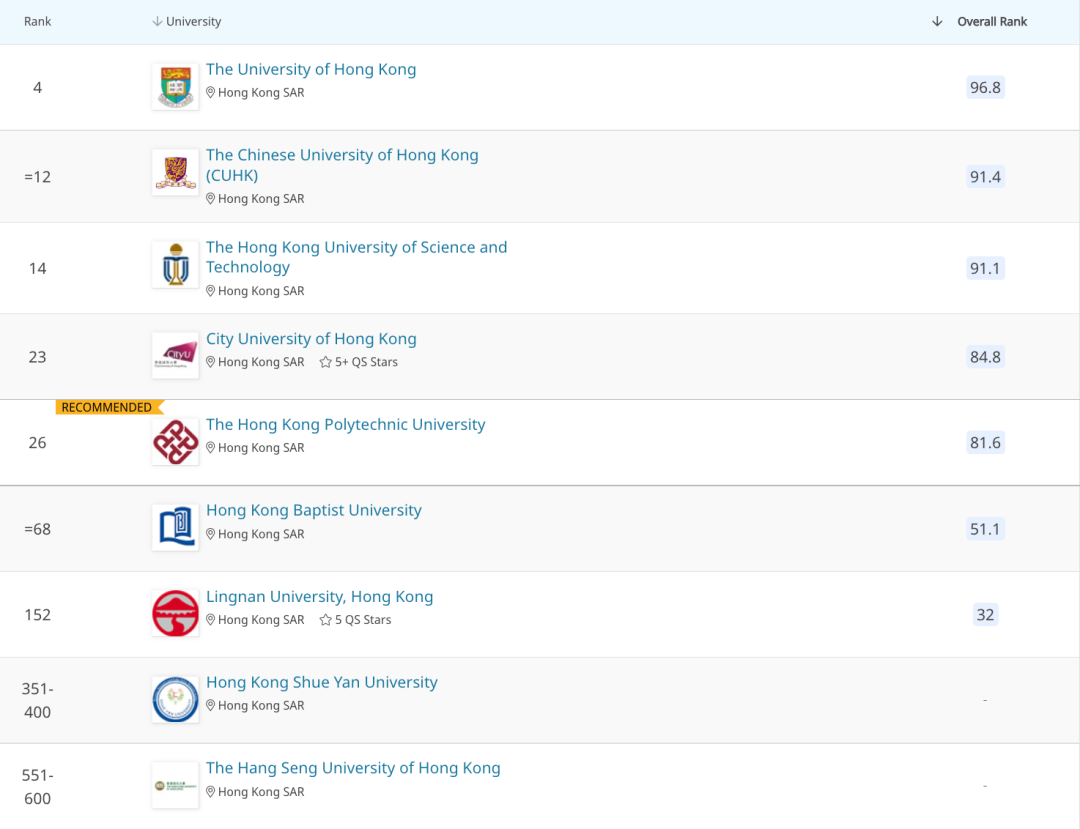Sort by Overall Rank column arrow
Image resolution: width=1080 pixels, height=829 pixels.
[x=937, y=22]
